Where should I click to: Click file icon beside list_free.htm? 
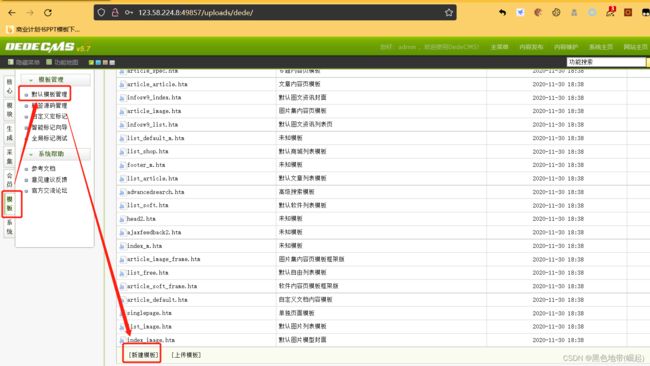(x=122, y=273)
